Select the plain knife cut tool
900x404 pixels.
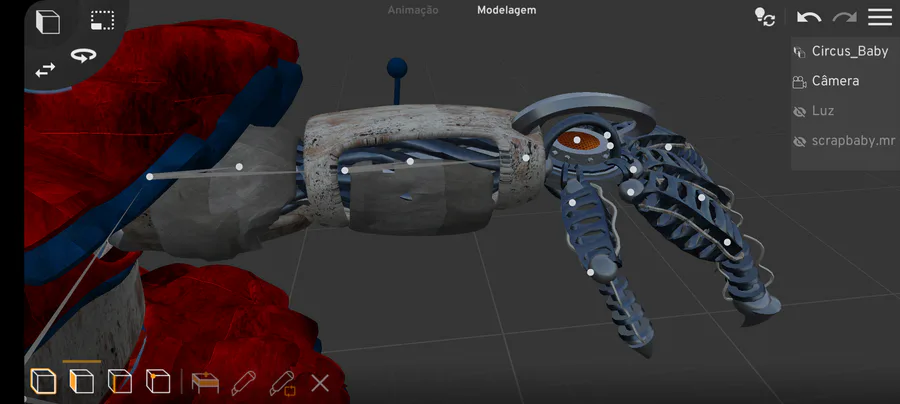[x=243, y=383]
